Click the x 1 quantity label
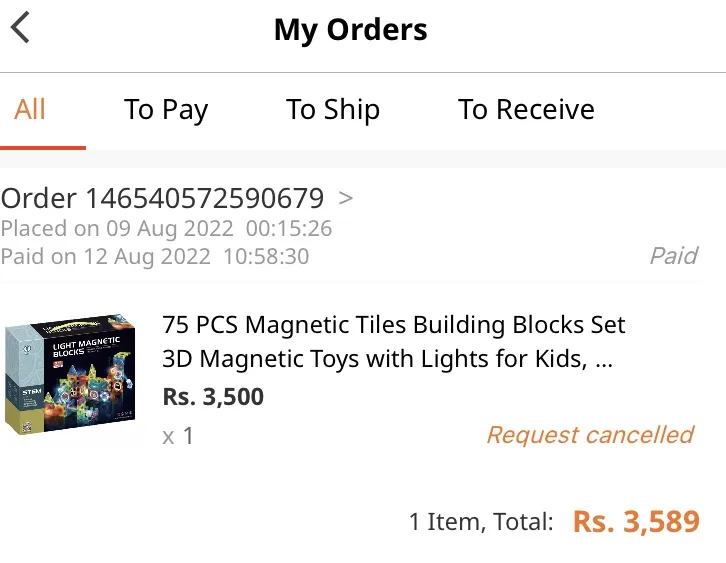This screenshot has width=726, height=563. tap(178, 436)
